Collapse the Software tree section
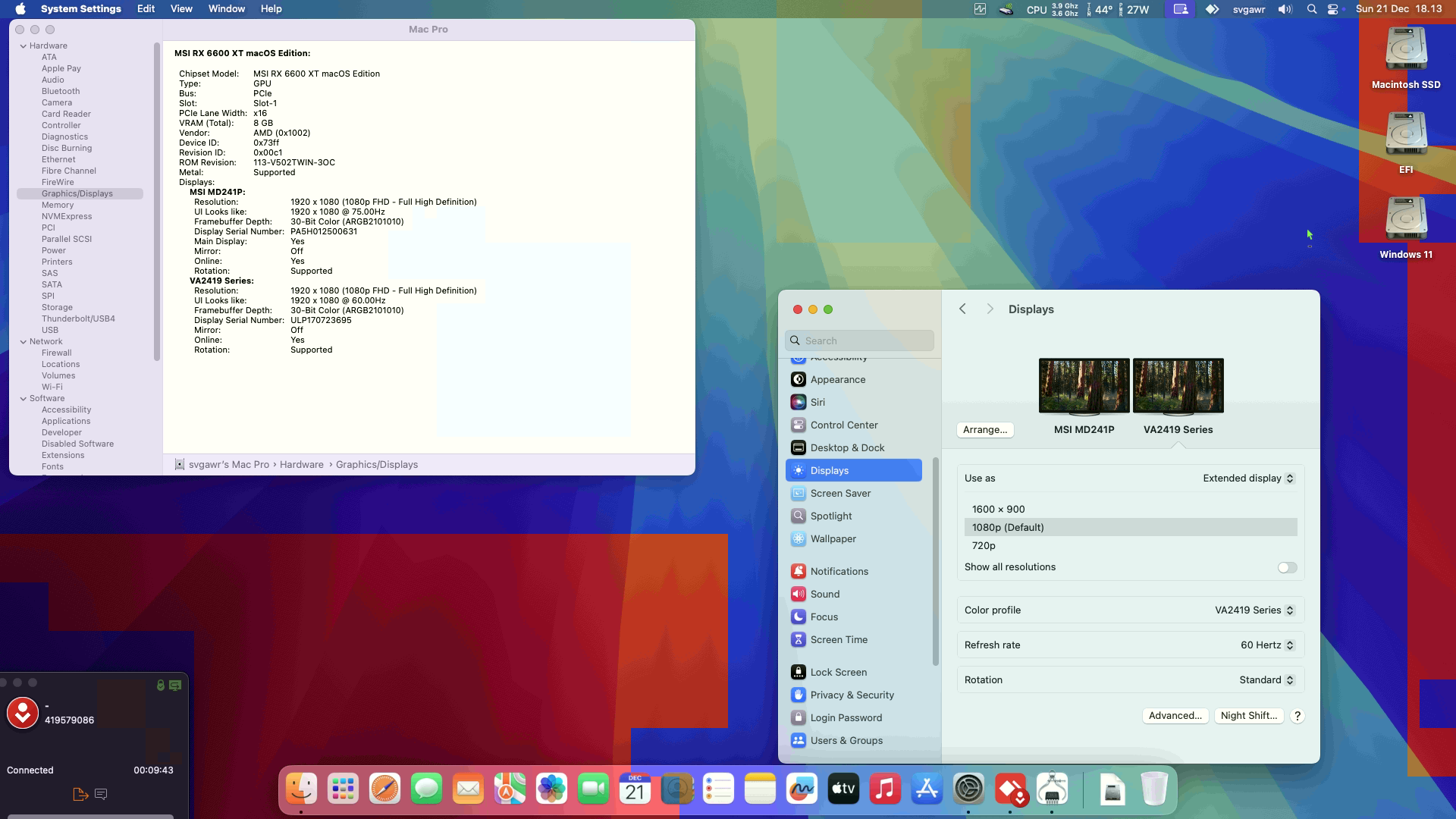Screen dimensions: 1456x819 coord(24,399)
